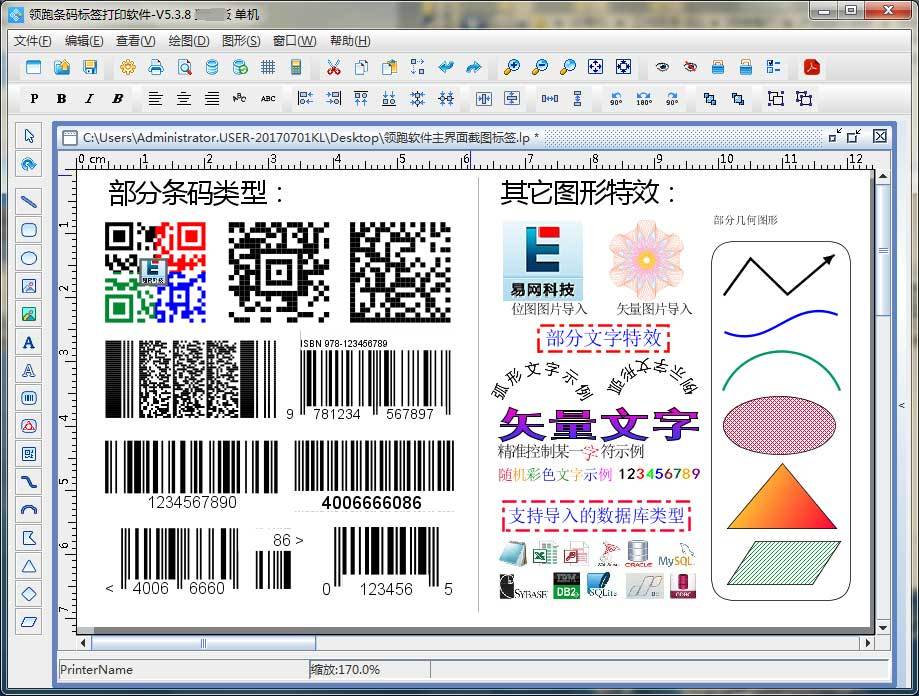919x696 pixels.
Task: Click the blue undo arrow
Action: pos(446,67)
